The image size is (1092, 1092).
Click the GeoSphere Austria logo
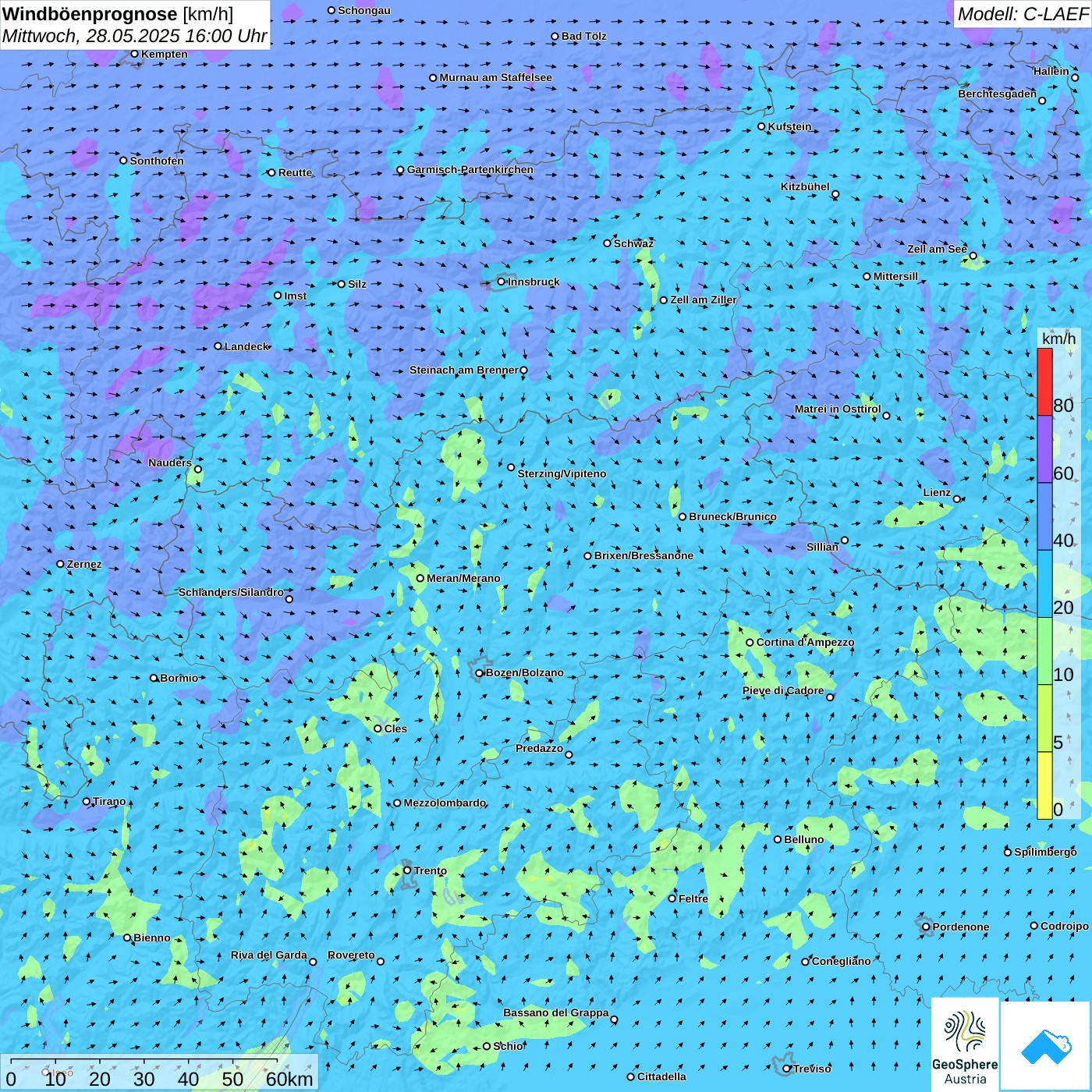click(965, 1046)
